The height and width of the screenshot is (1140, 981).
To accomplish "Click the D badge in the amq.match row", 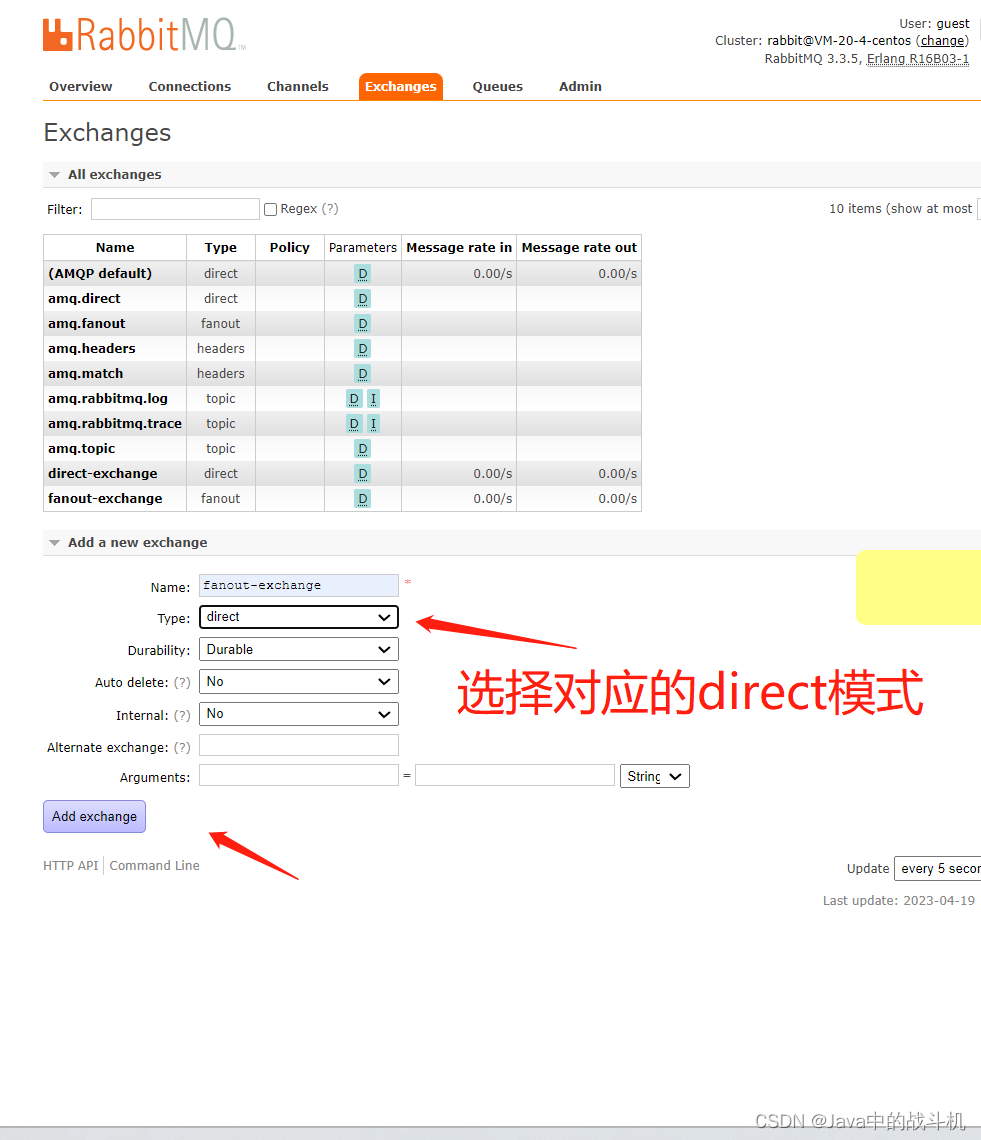I will 362,374.
